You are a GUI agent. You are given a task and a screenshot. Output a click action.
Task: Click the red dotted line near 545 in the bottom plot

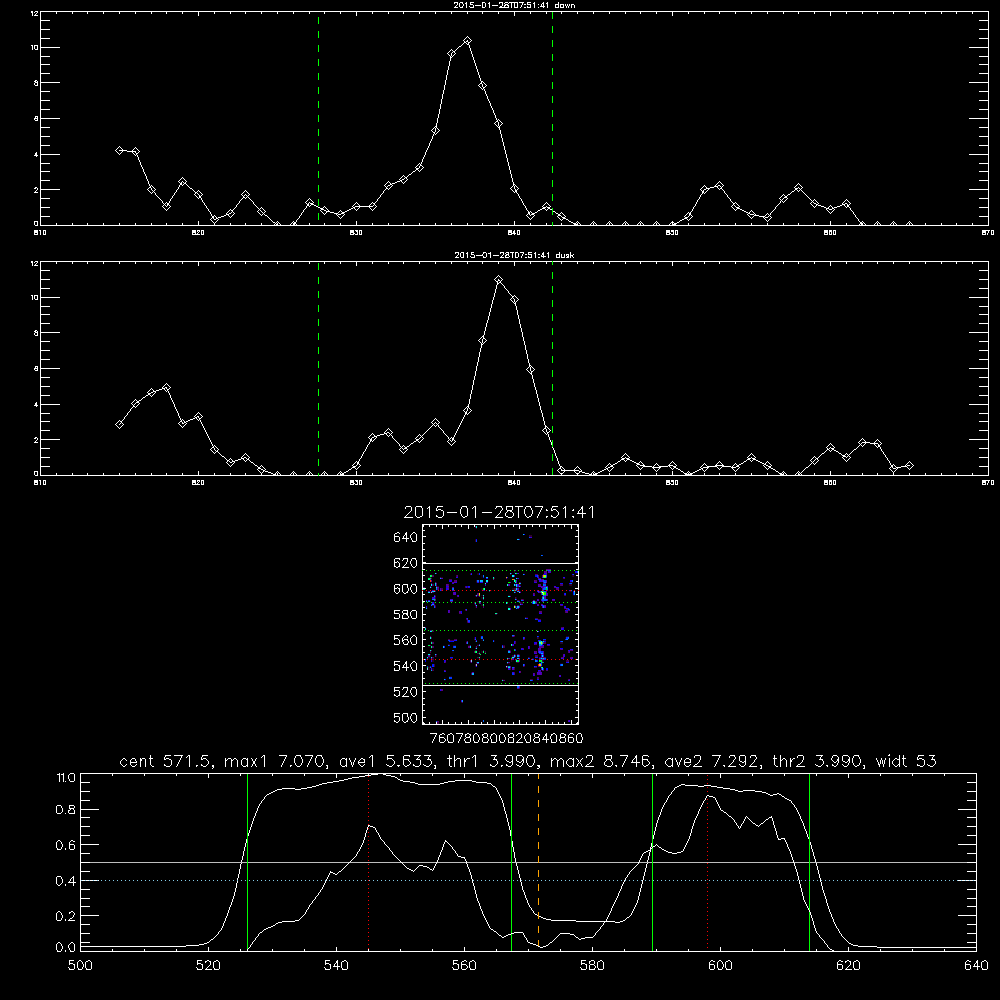(x=369, y=861)
